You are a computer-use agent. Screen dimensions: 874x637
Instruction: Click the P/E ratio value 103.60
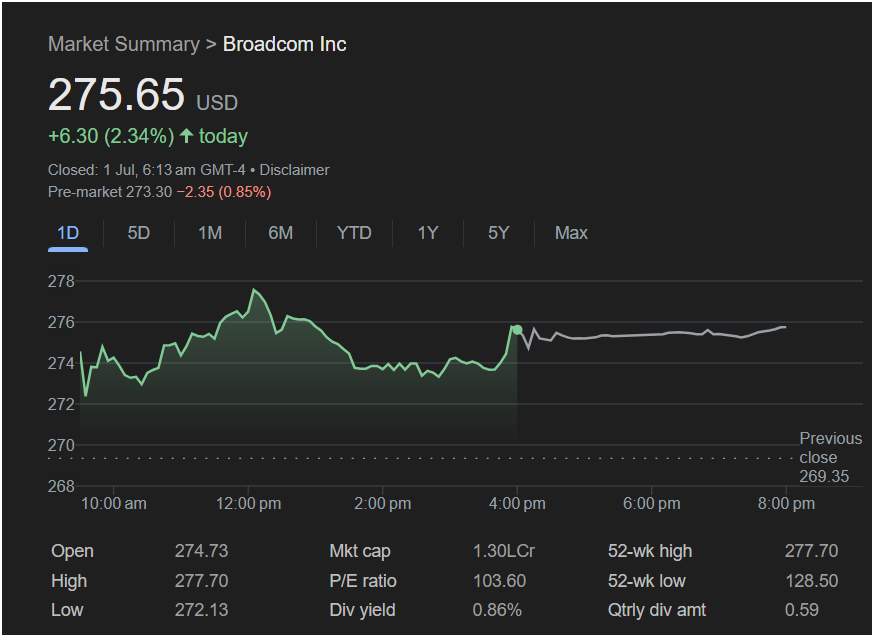(499, 581)
